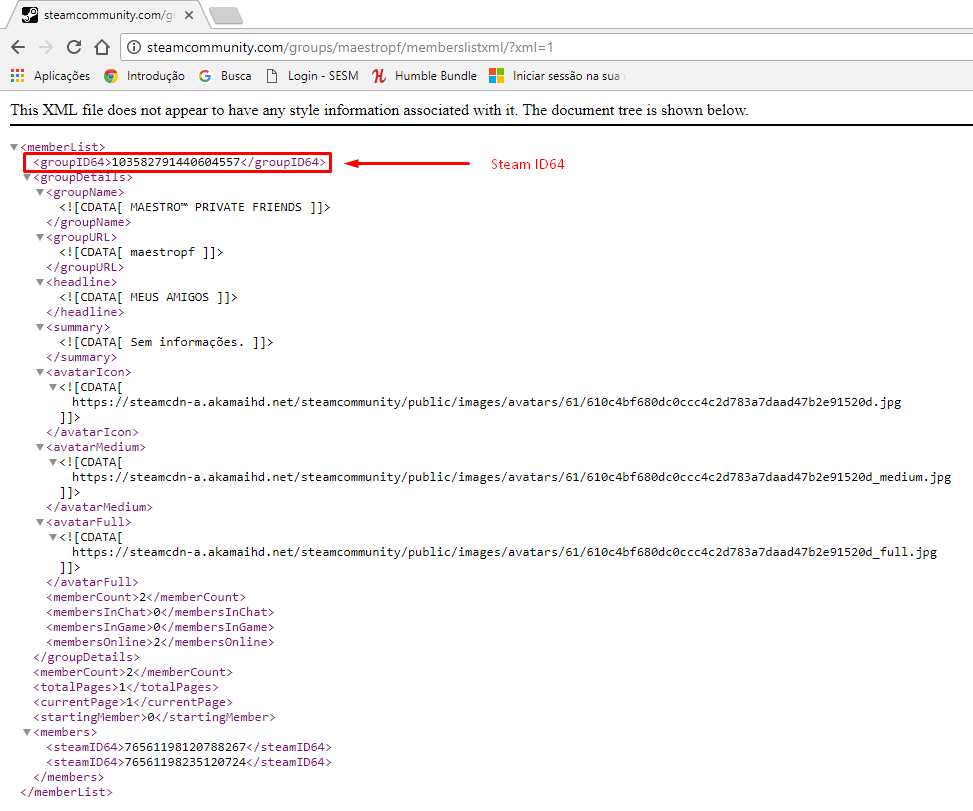
Task: Click the avatar URL ending 91520d_full.jpg
Action: [x=504, y=552]
